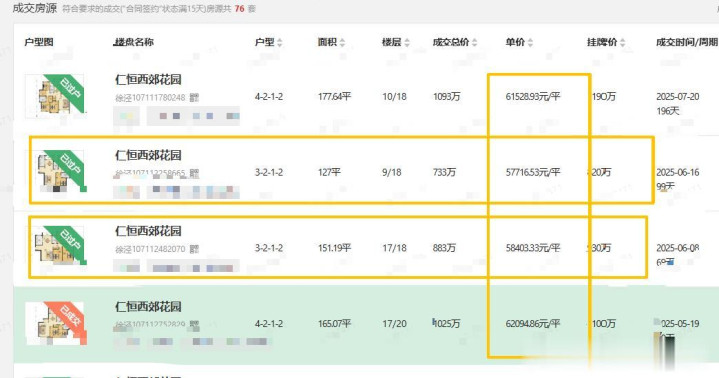The width and height of the screenshot is (719, 378).
Task: Click QR icon beside 徐泾107112482070
Action: click(194, 249)
